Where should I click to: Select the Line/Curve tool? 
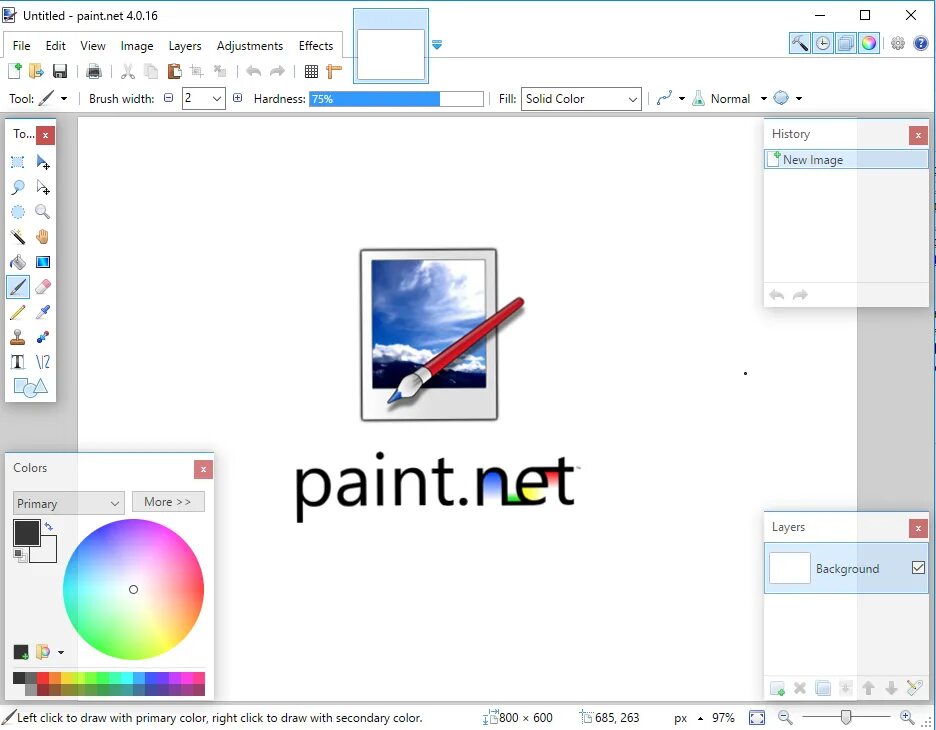pyautogui.click(x=42, y=362)
